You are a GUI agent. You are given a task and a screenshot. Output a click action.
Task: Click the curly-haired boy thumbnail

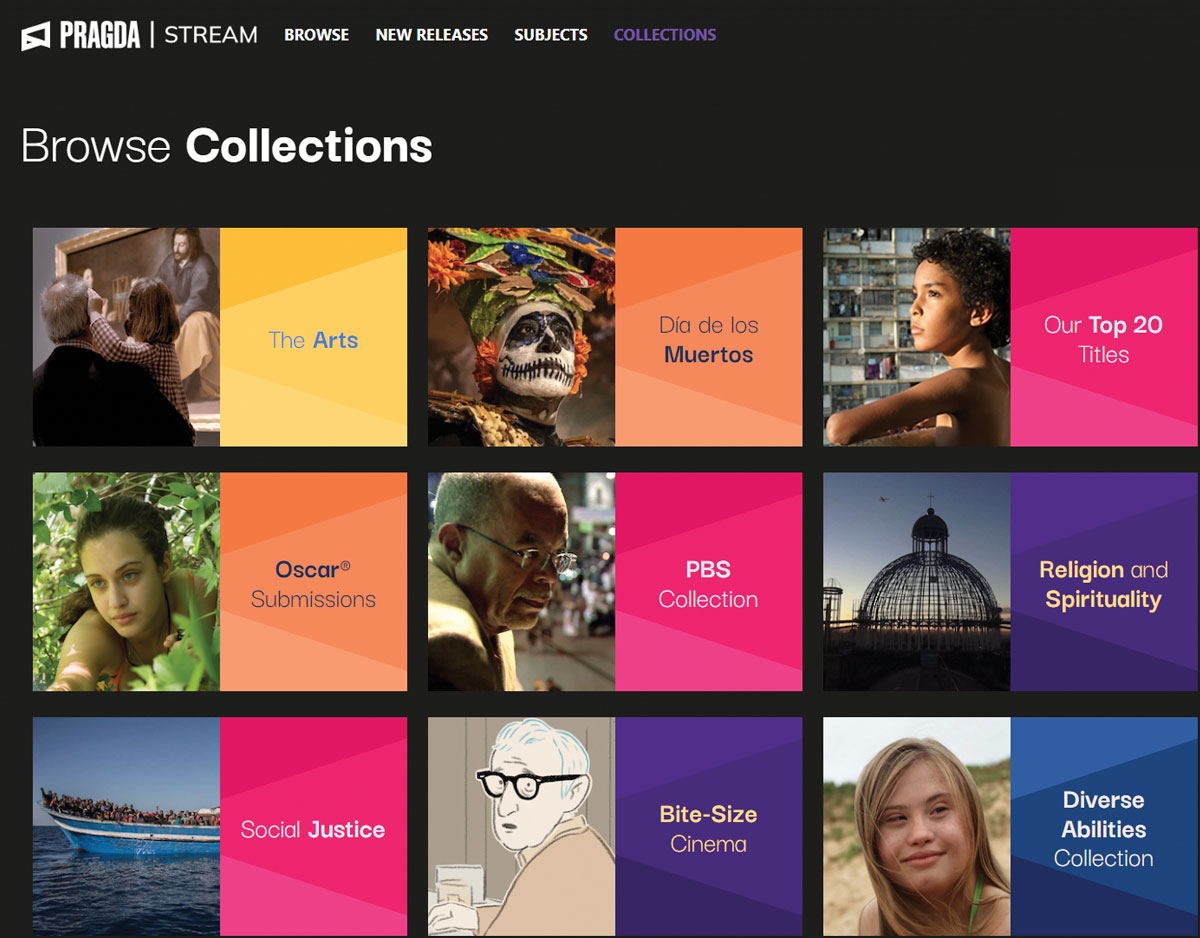[916, 337]
